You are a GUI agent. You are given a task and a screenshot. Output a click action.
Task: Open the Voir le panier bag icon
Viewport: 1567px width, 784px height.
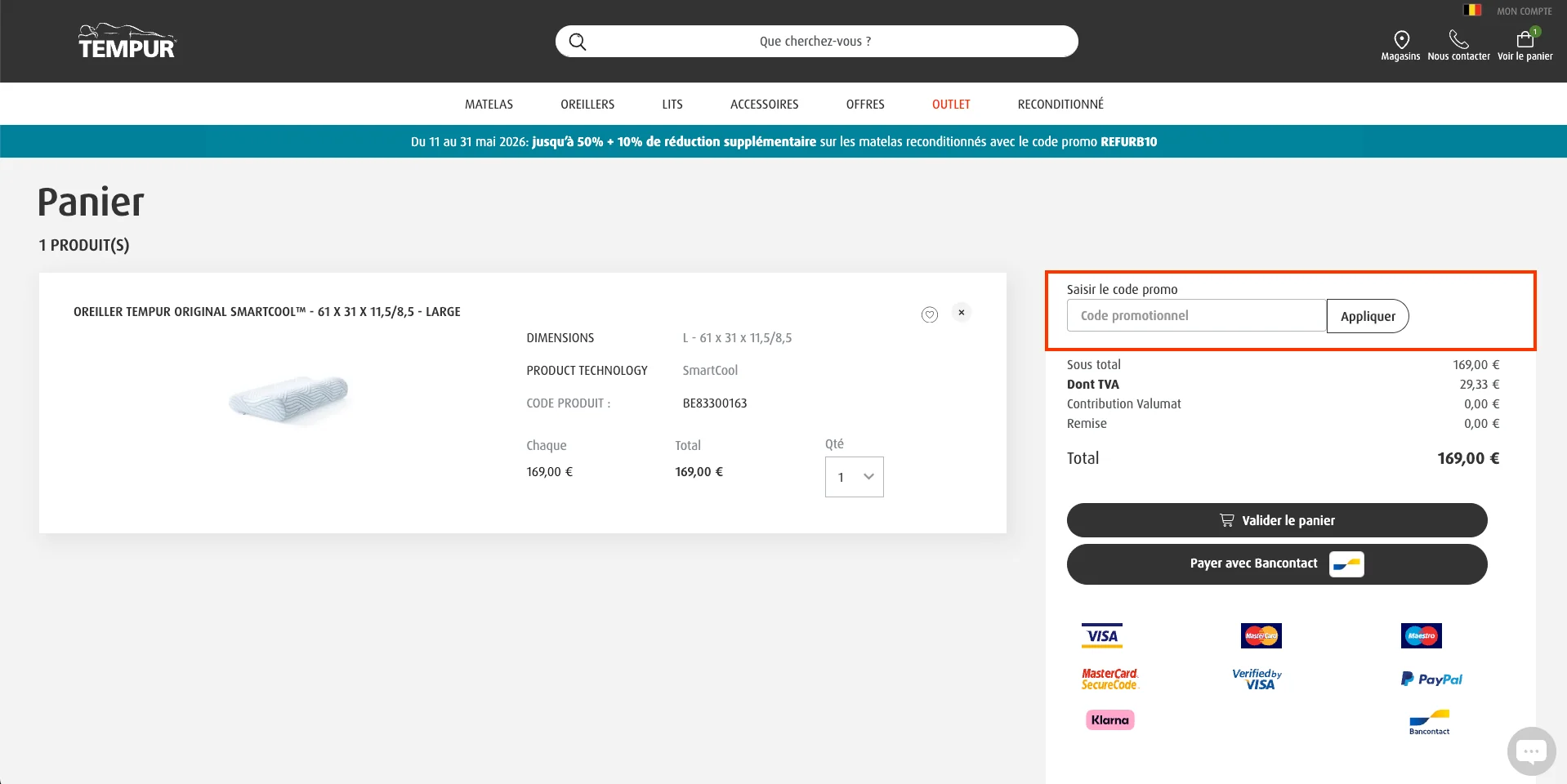1525,39
